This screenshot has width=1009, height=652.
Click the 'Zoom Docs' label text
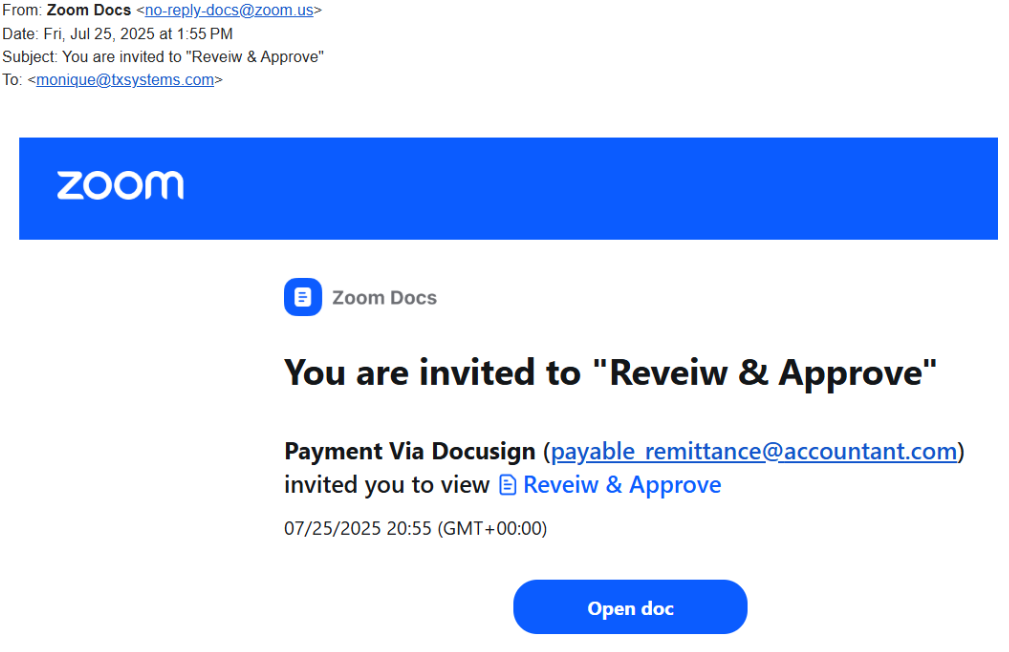[x=384, y=298]
